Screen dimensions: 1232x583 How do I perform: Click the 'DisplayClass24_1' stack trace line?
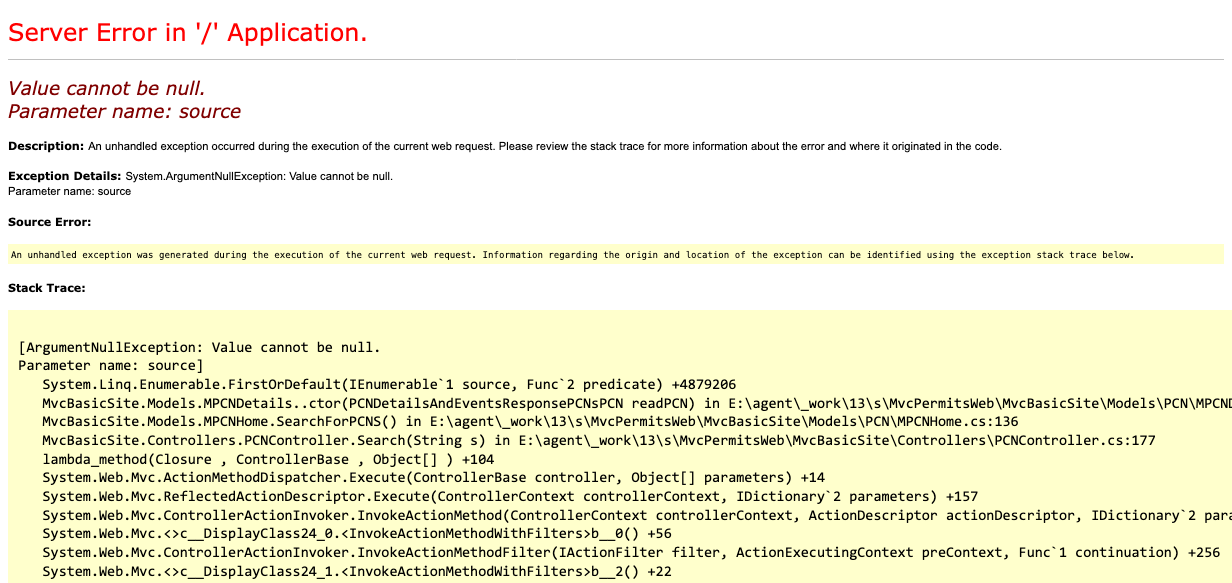point(356,571)
